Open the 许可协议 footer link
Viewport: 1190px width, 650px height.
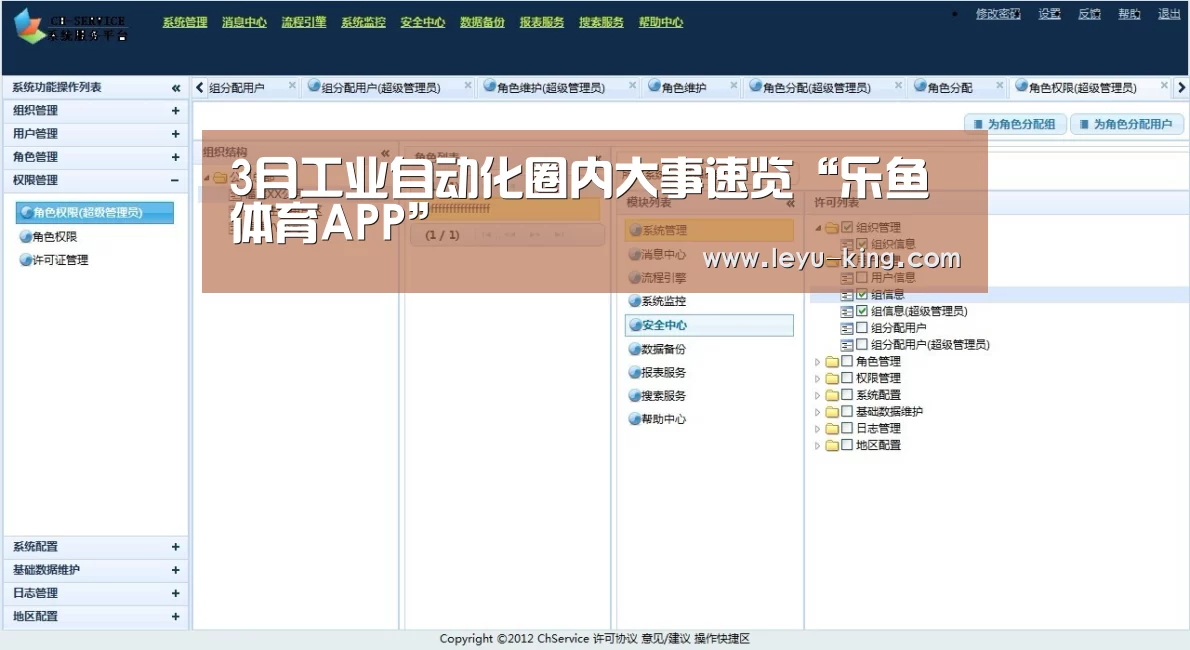tap(615, 639)
